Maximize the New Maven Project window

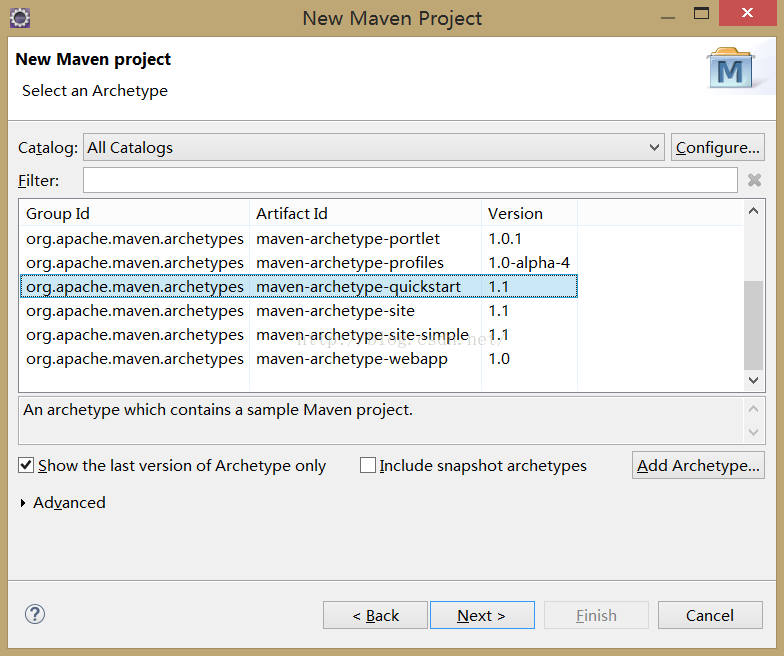[x=701, y=14]
